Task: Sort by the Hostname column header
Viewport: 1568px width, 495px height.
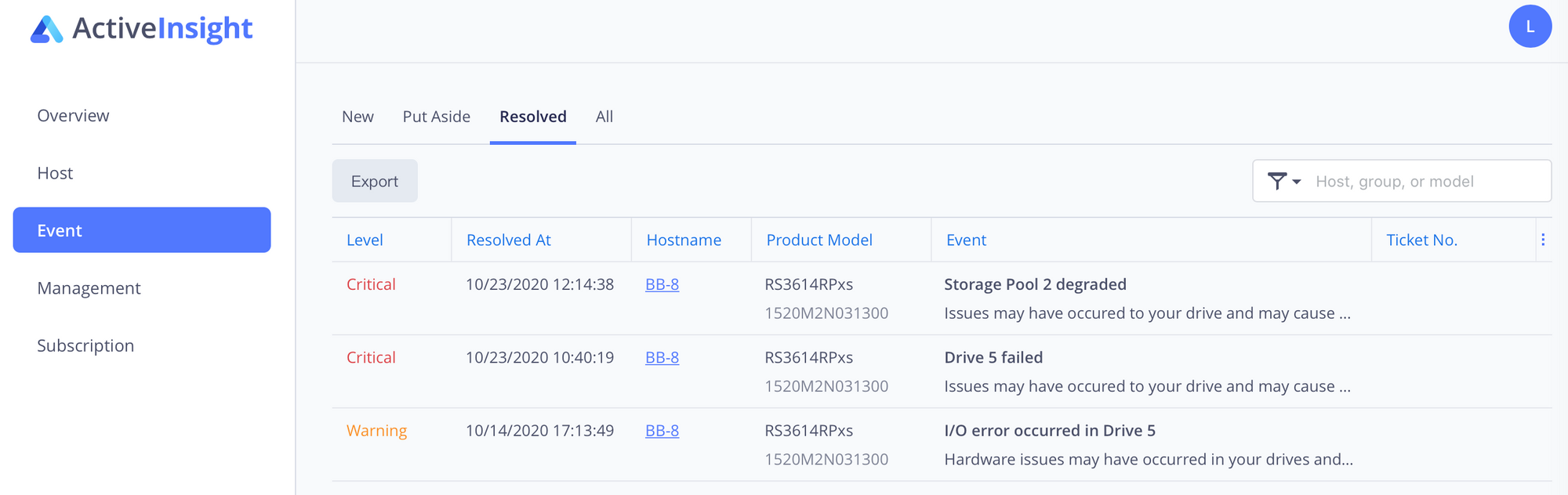Action: coord(684,240)
